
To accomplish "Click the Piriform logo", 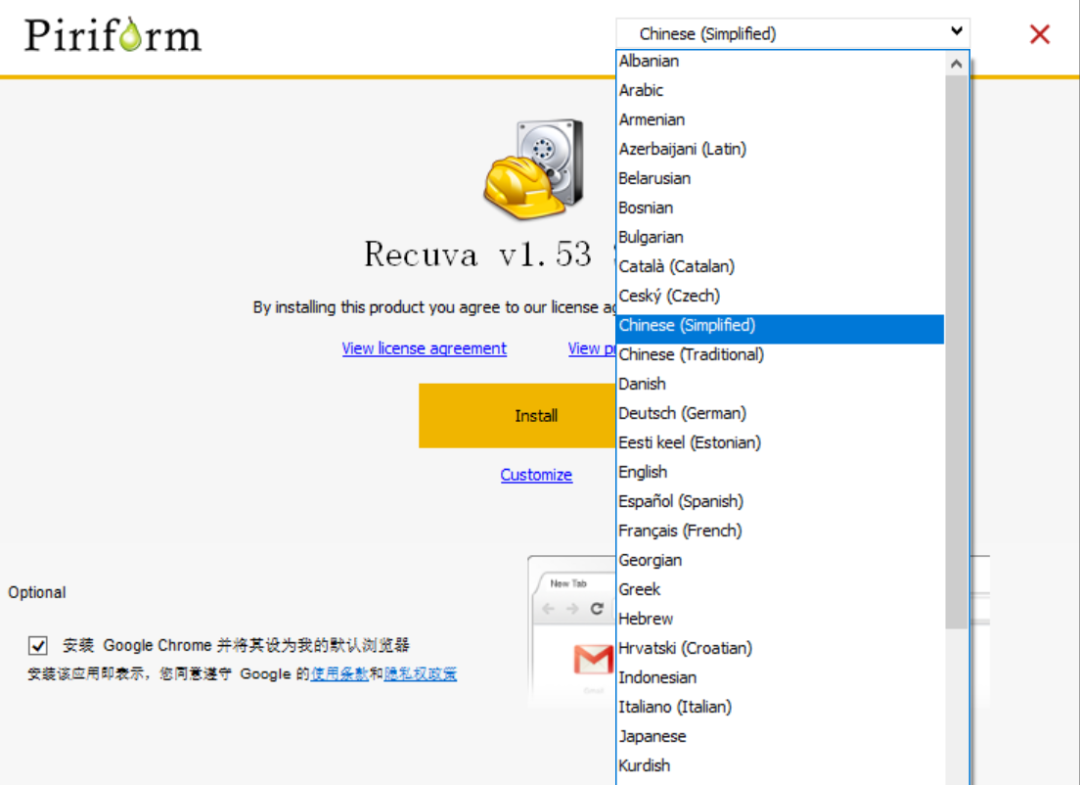I will [113, 35].
